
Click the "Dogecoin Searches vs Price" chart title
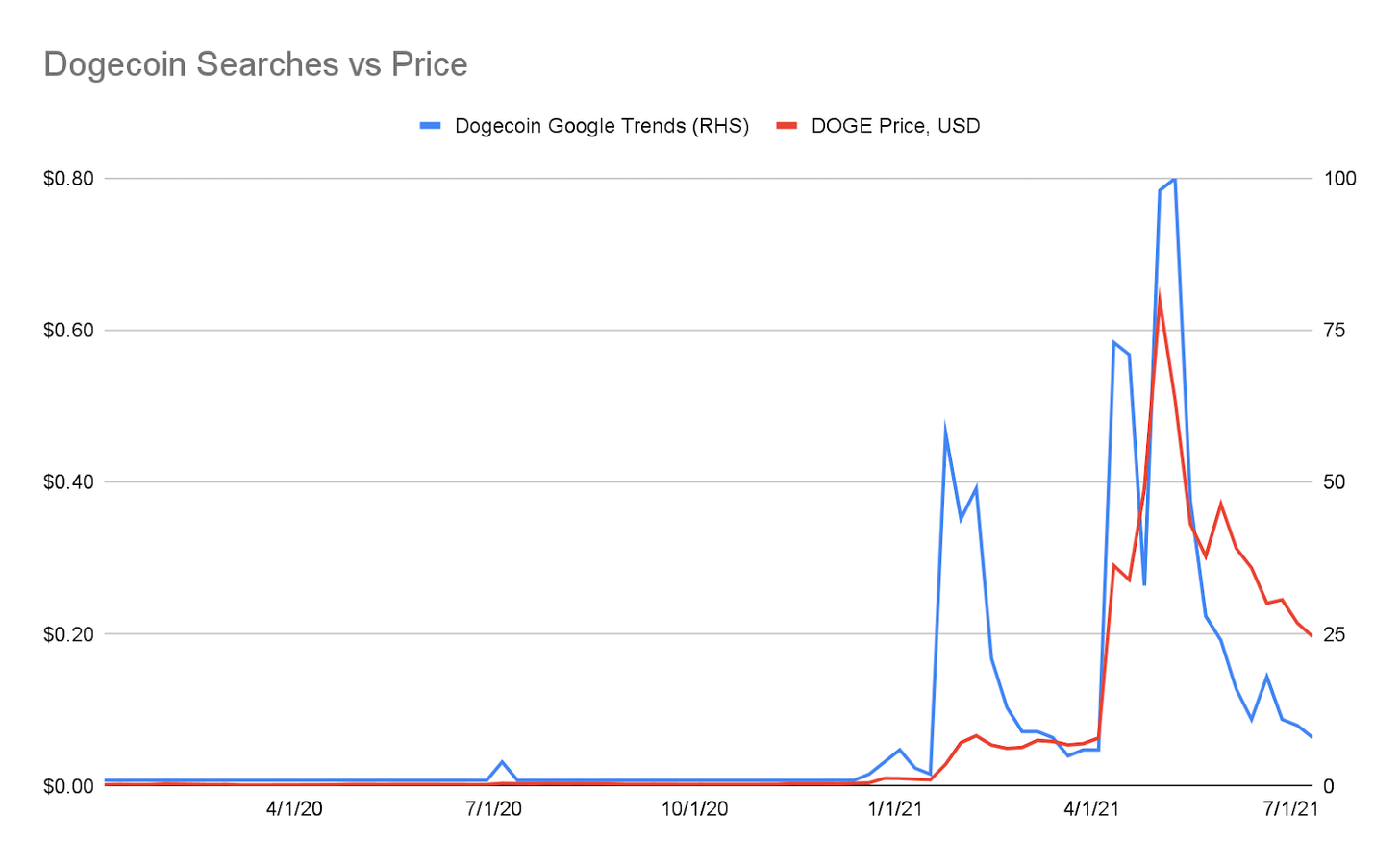(x=256, y=64)
